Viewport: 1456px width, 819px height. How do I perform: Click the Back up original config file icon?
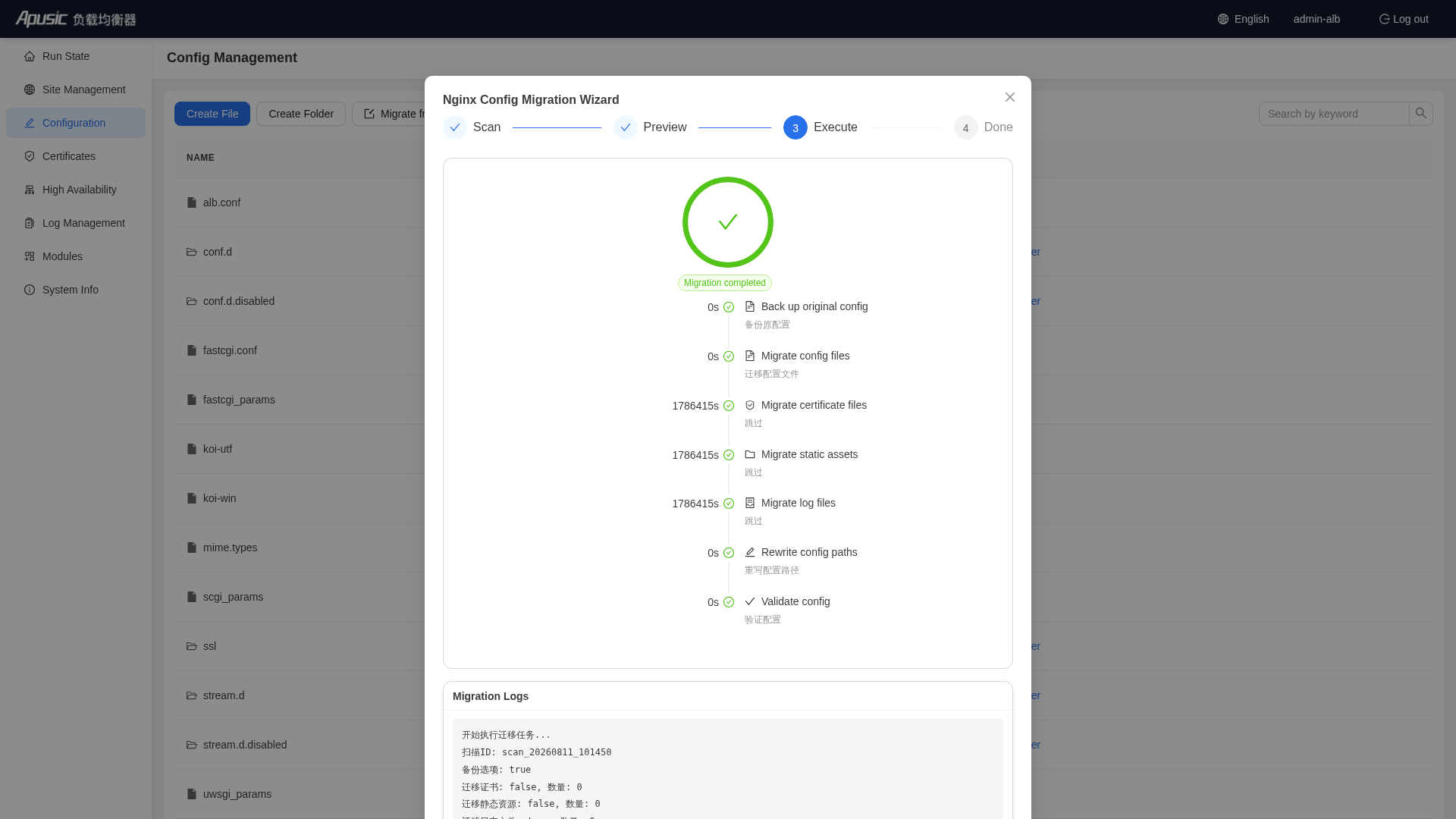pos(750,306)
